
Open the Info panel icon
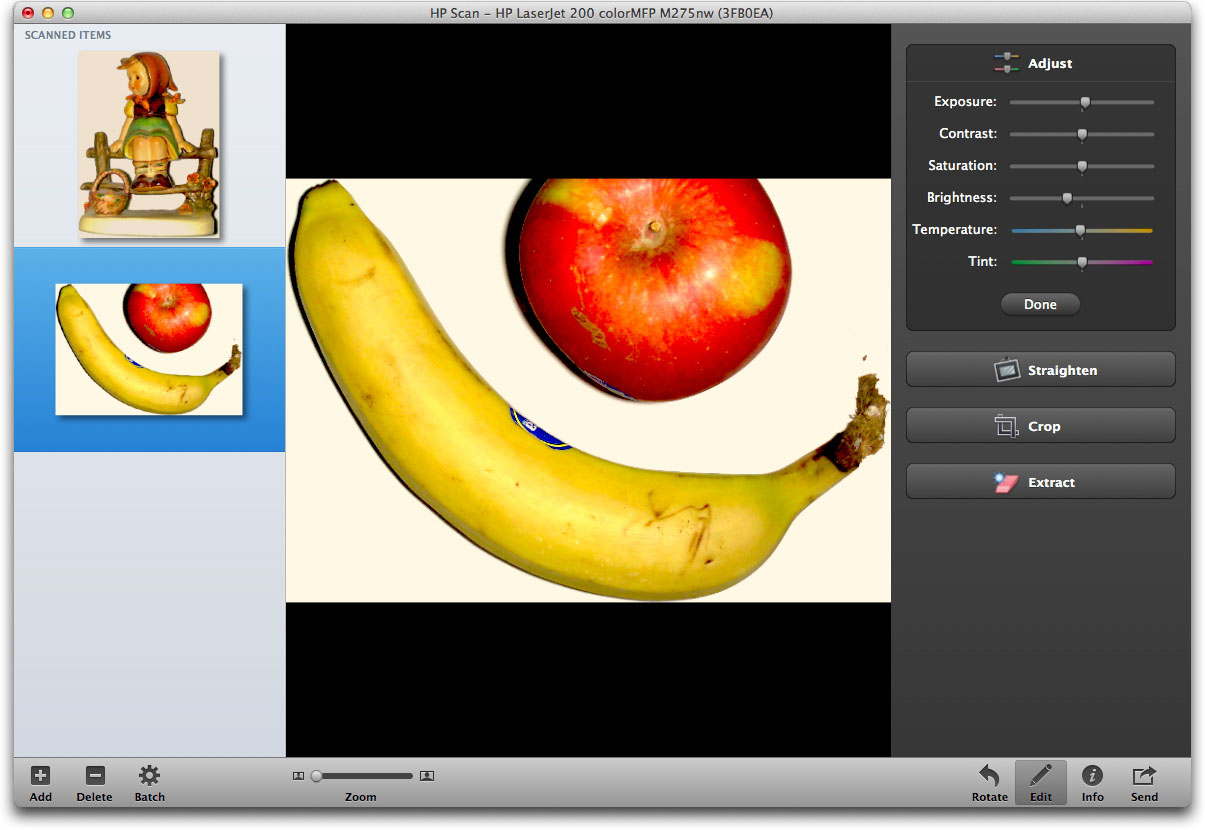(x=1092, y=776)
